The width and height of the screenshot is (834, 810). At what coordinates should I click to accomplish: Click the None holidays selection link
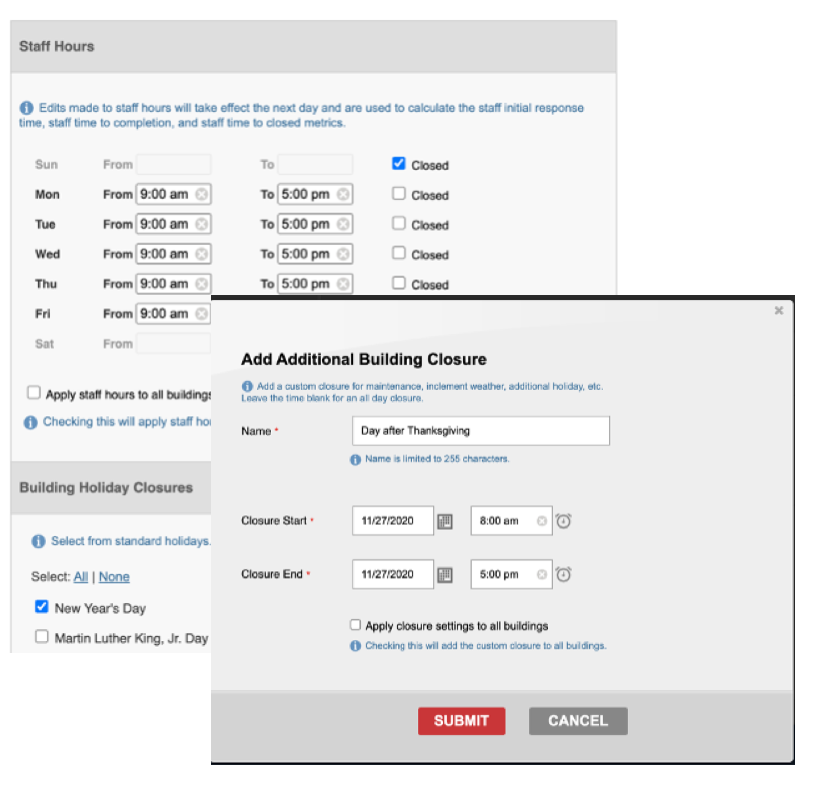[114, 577]
